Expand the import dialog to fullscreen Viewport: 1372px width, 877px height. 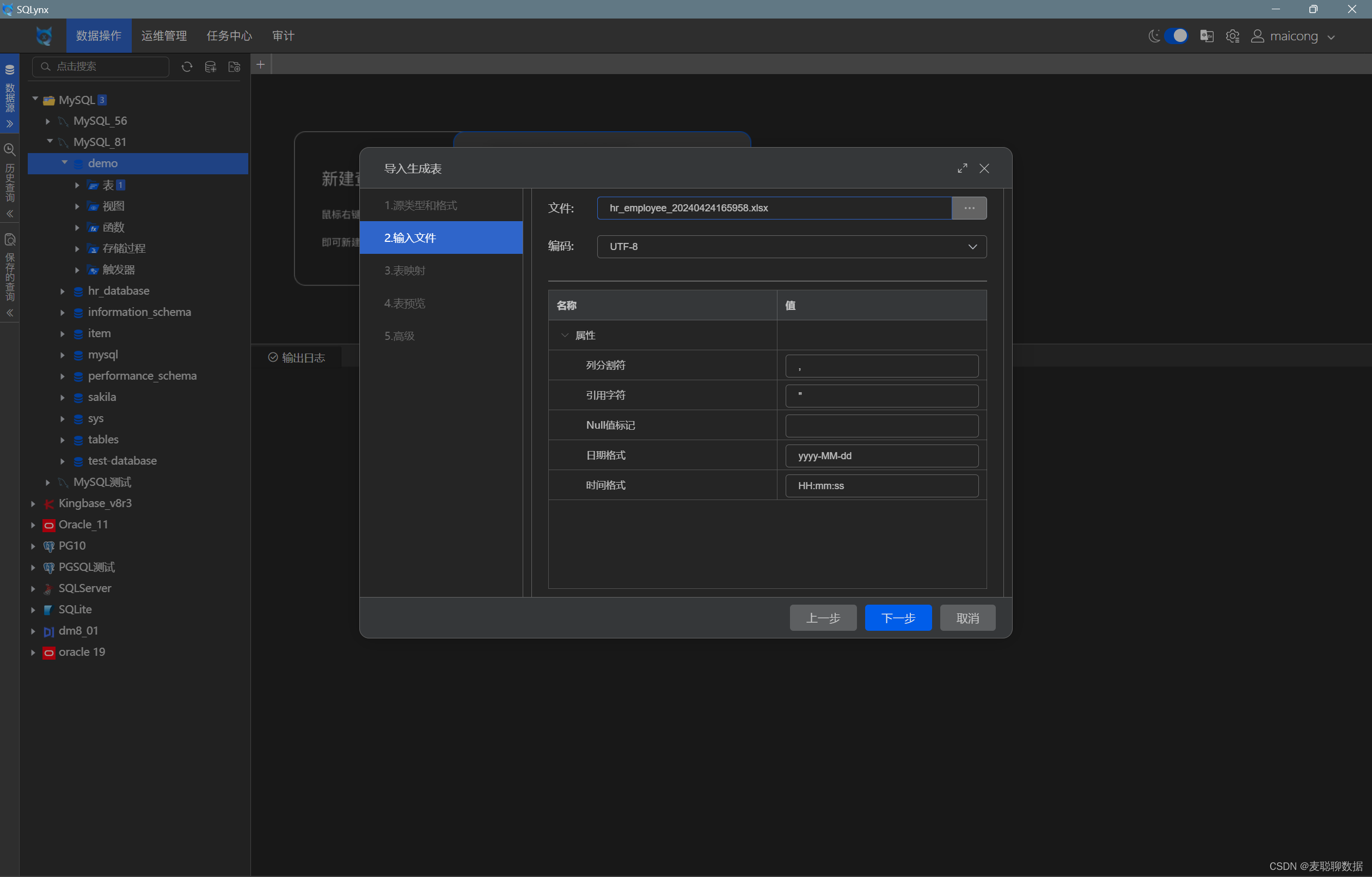(962, 168)
